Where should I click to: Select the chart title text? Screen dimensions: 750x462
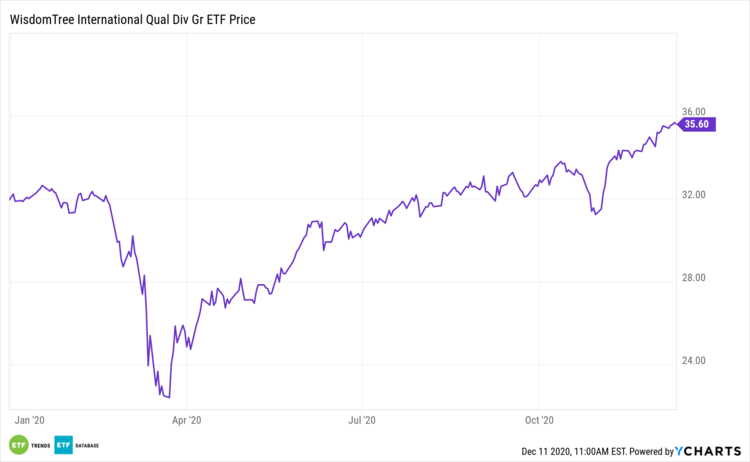point(129,19)
